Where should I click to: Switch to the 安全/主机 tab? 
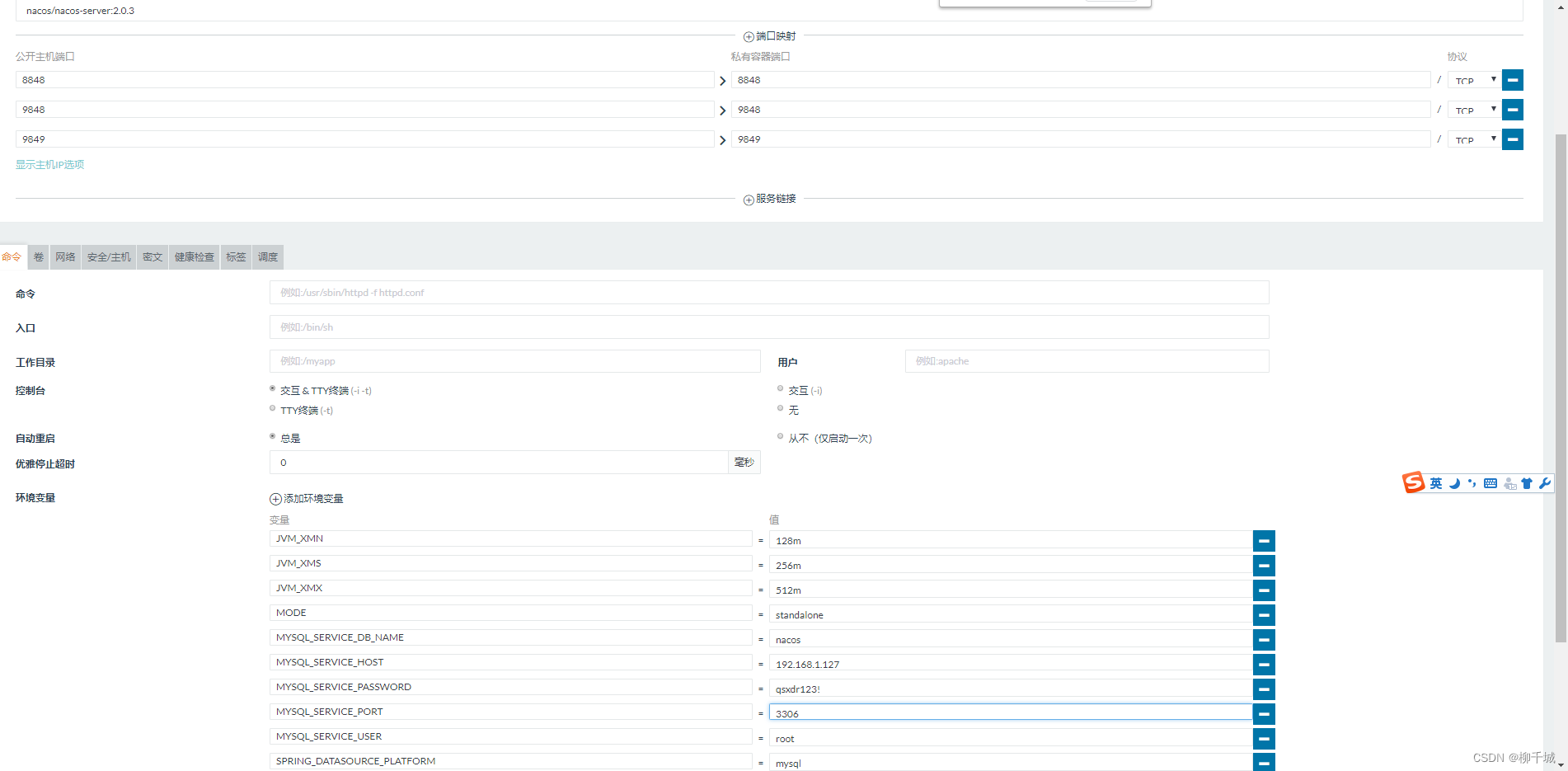point(109,257)
